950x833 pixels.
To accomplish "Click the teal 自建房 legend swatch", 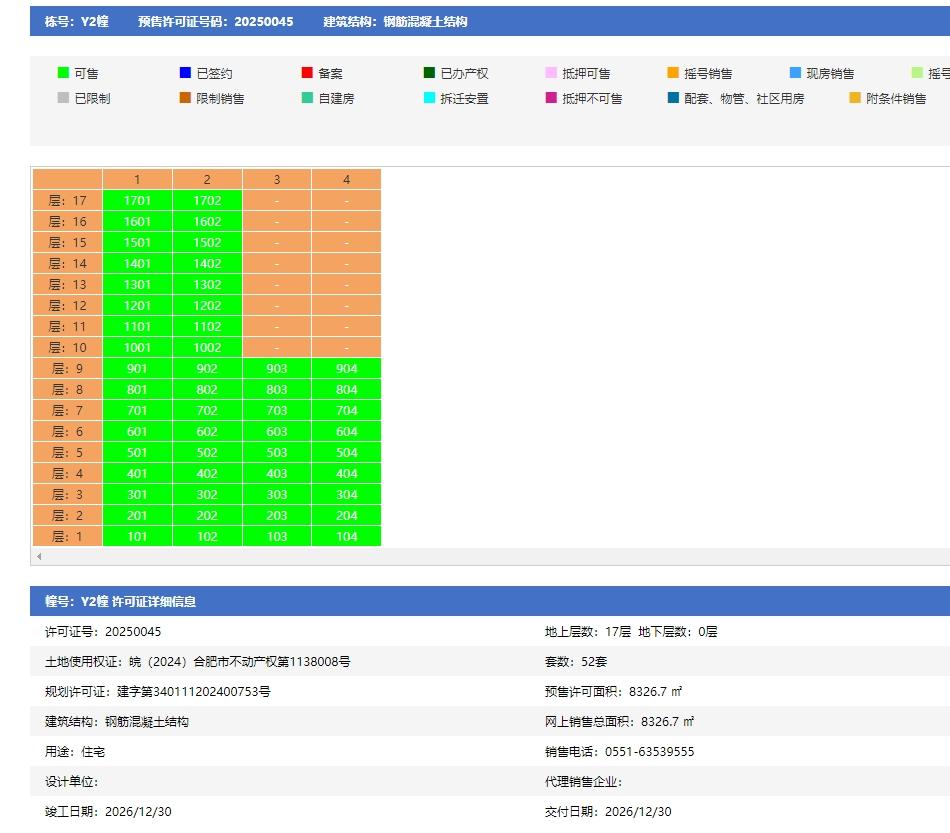I will 307,98.
